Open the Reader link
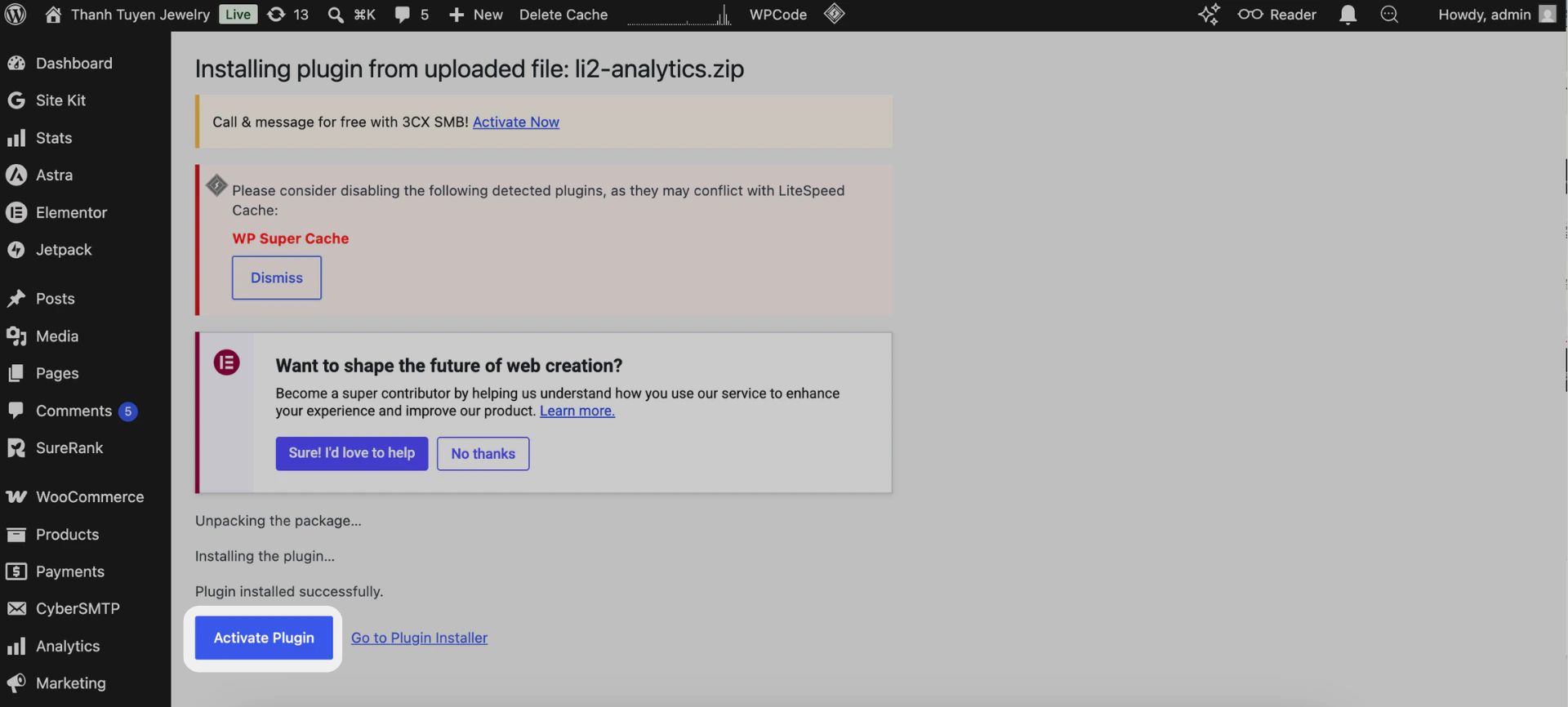This screenshot has width=1568, height=707. point(1277,15)
